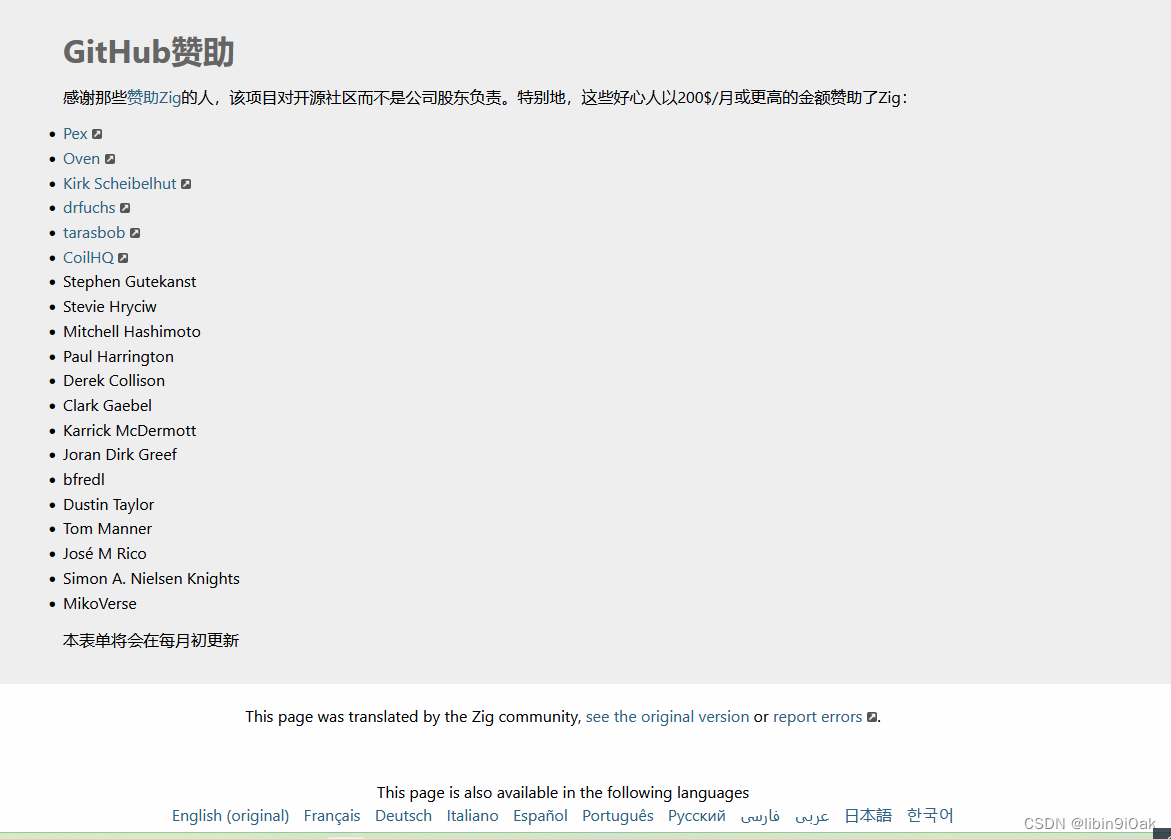Switch page language to English (original)
This screenshot has height=839, width=1171.
[x=230, y=815]
